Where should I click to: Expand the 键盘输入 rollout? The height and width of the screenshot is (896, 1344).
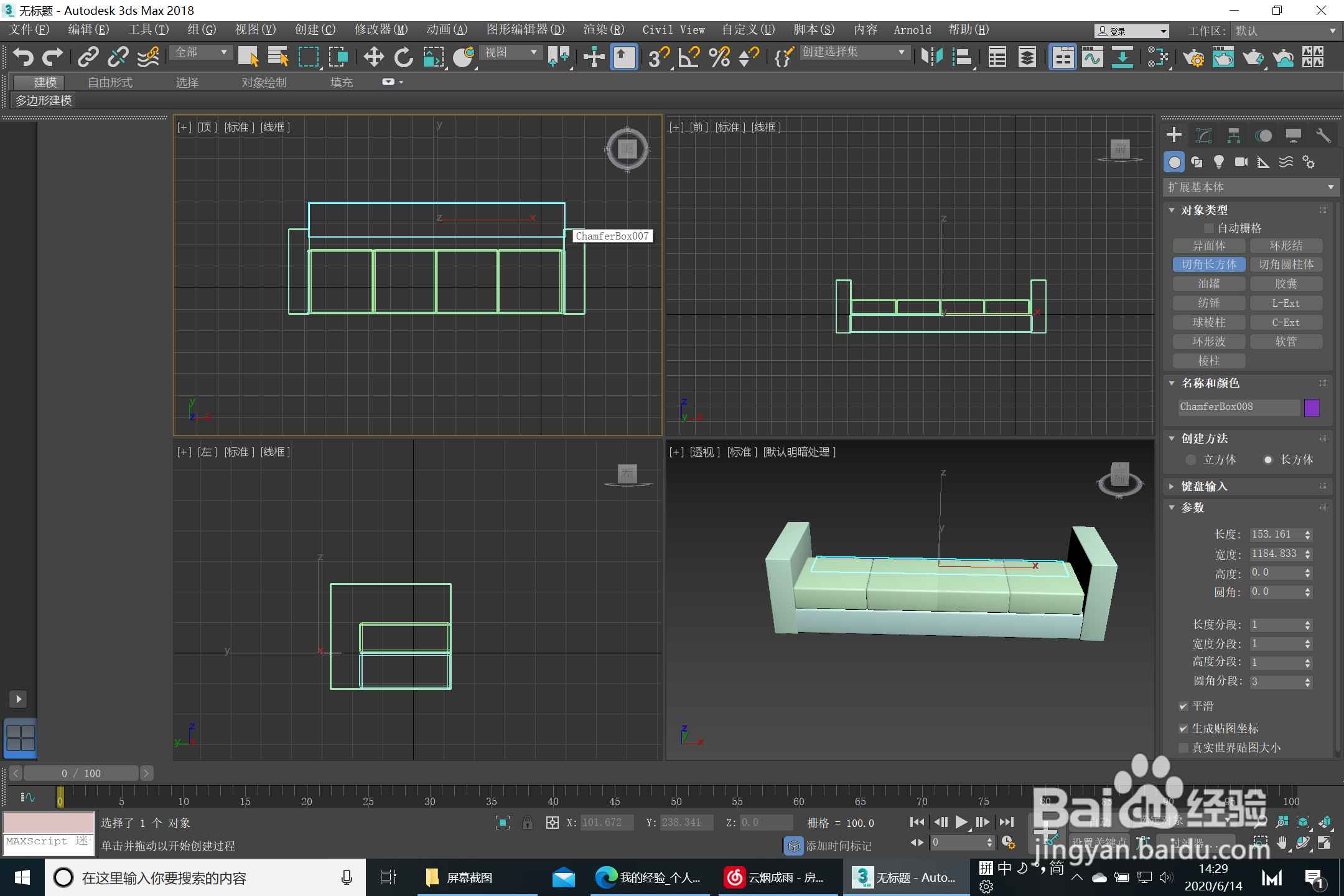(x=1205, y=487)
